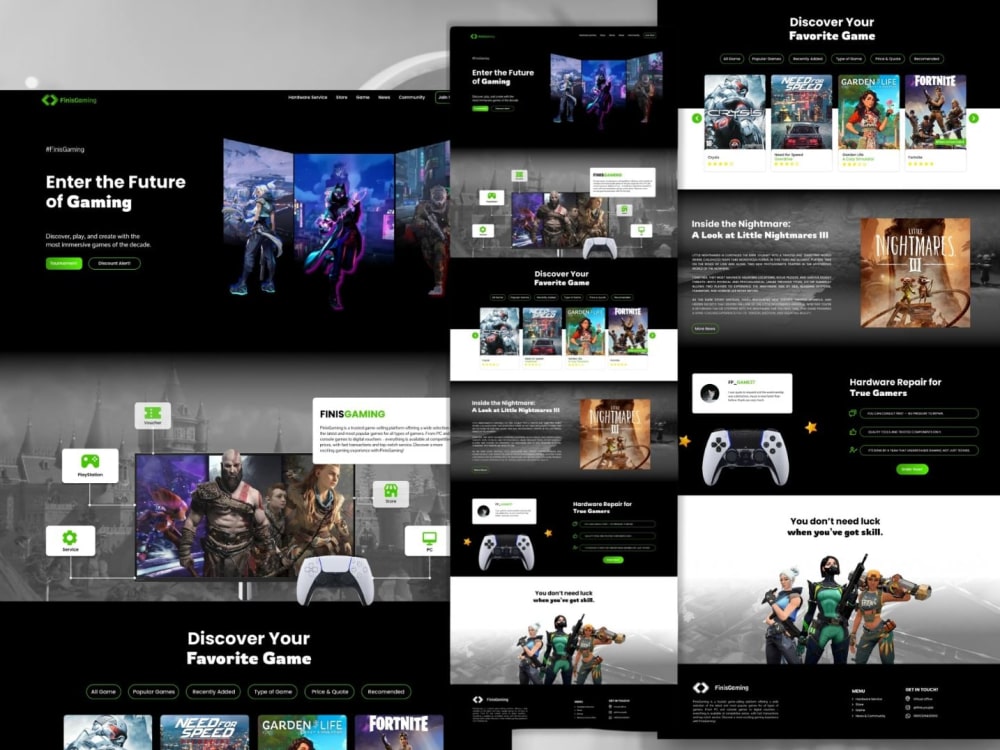Select the PlayStation gamepad icon in the middle mockup
The image size is (1000, 750).
[492, 197]
